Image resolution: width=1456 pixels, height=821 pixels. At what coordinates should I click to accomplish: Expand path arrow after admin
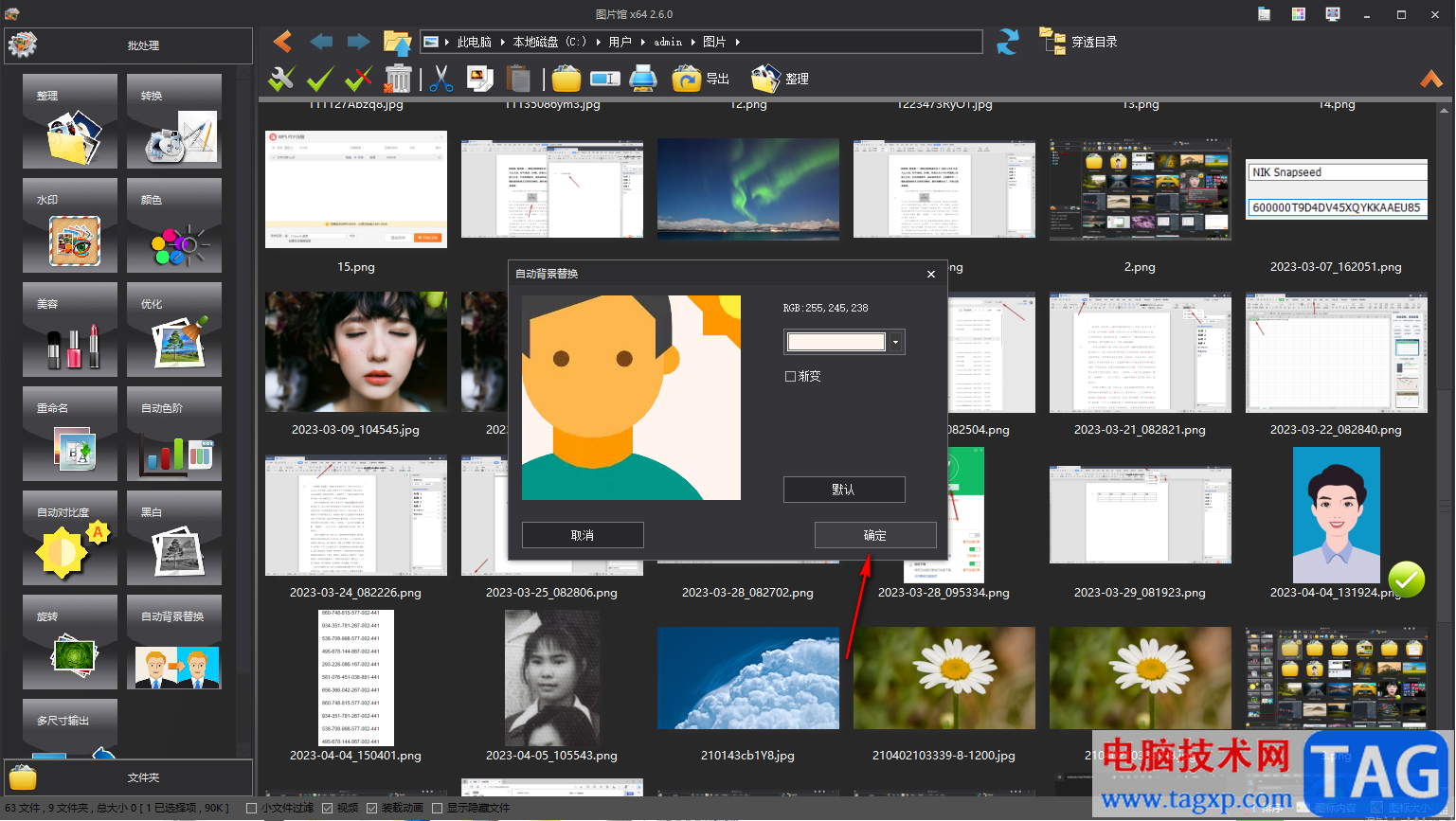692,42
